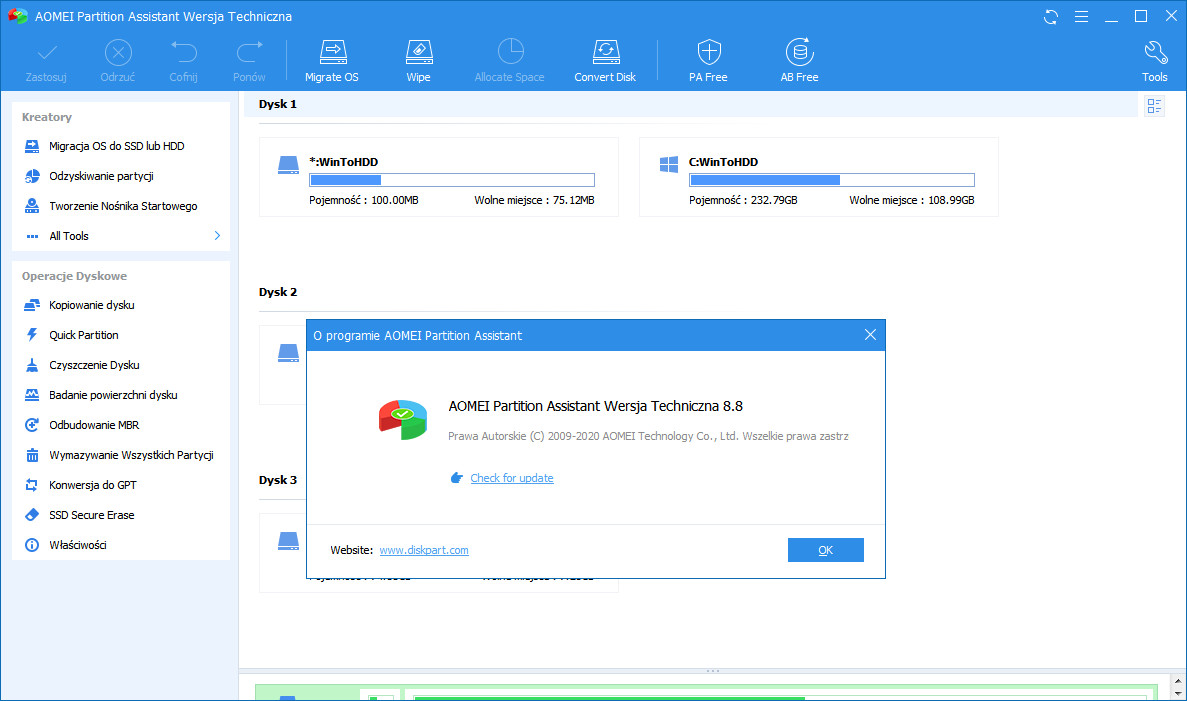Click the refresh icon in title bar
1187x701 pixels.
[1051, 17]
